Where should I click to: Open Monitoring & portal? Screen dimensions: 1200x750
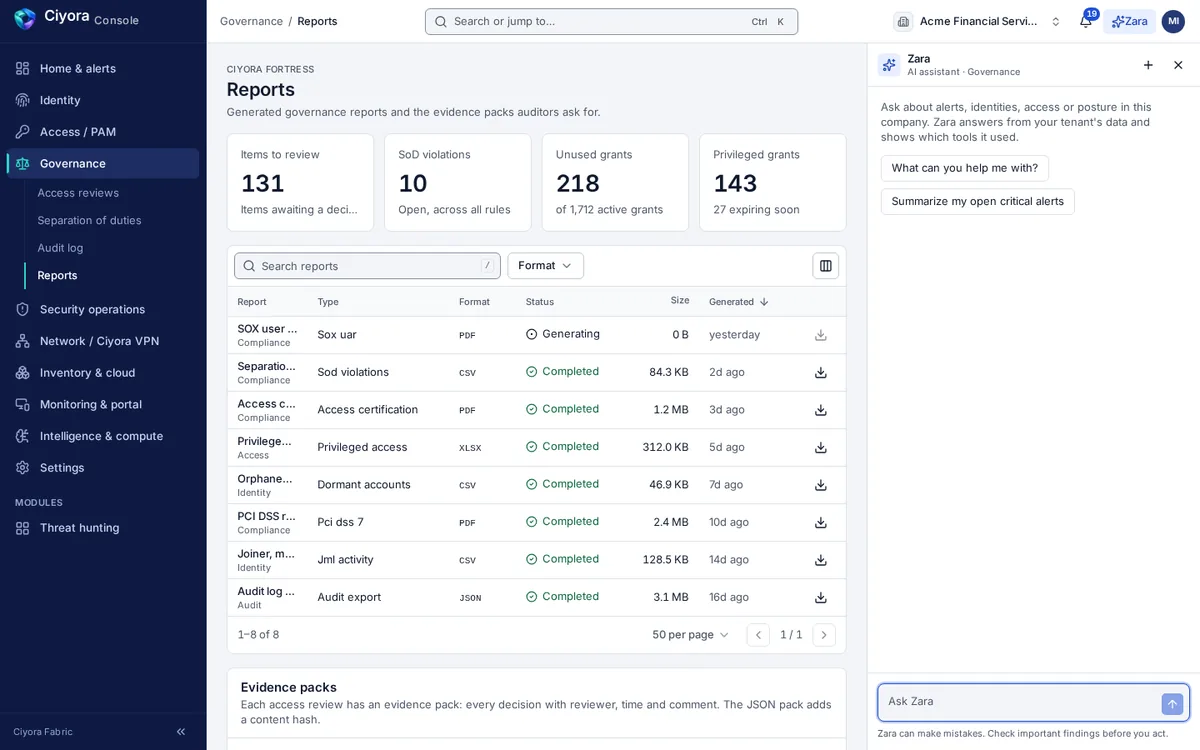click(x=103, y=404)
